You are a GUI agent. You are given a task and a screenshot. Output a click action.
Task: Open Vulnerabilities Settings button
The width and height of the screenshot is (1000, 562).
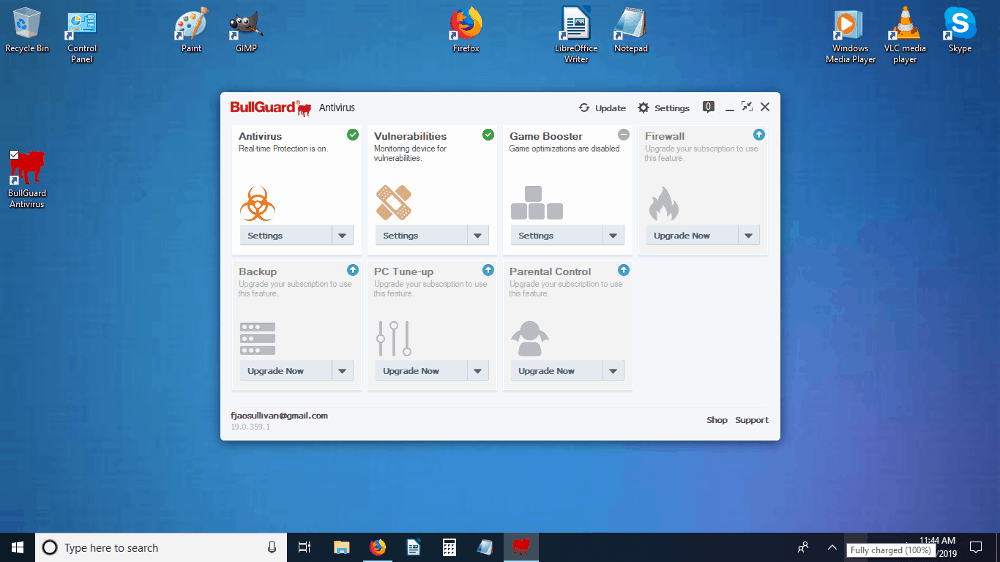tap(421, 235)
